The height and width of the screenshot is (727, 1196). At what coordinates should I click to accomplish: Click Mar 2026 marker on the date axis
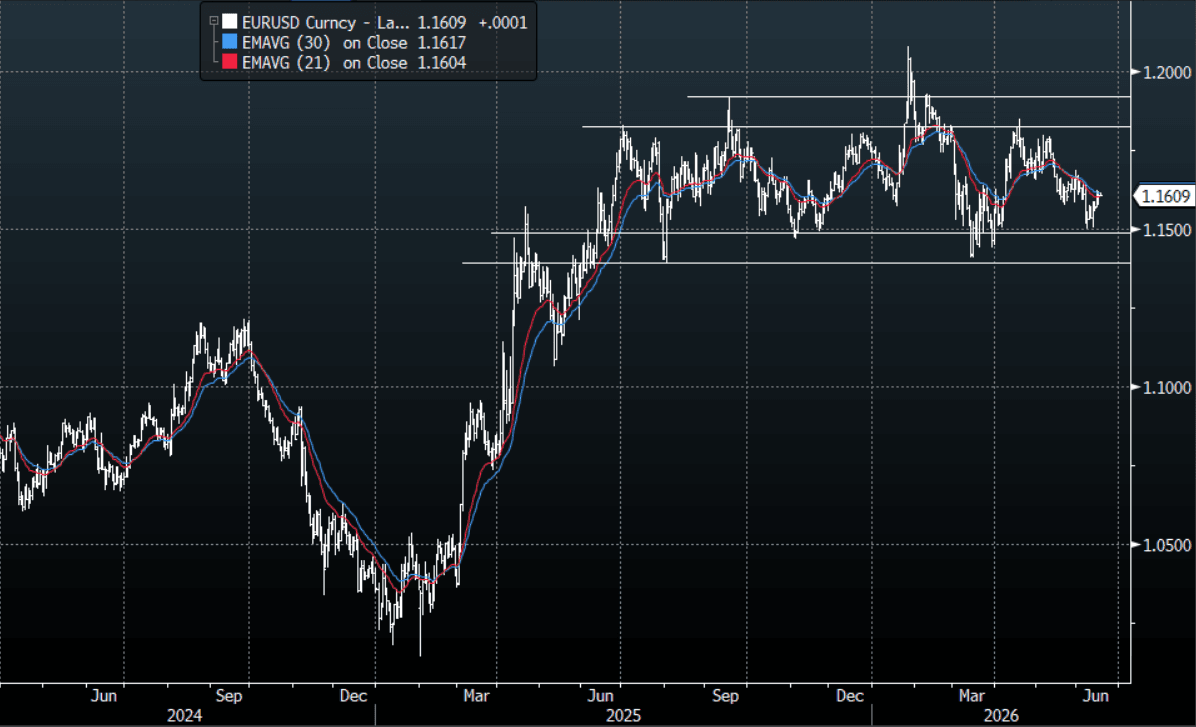pyautogui.click(x=971, y=696)
